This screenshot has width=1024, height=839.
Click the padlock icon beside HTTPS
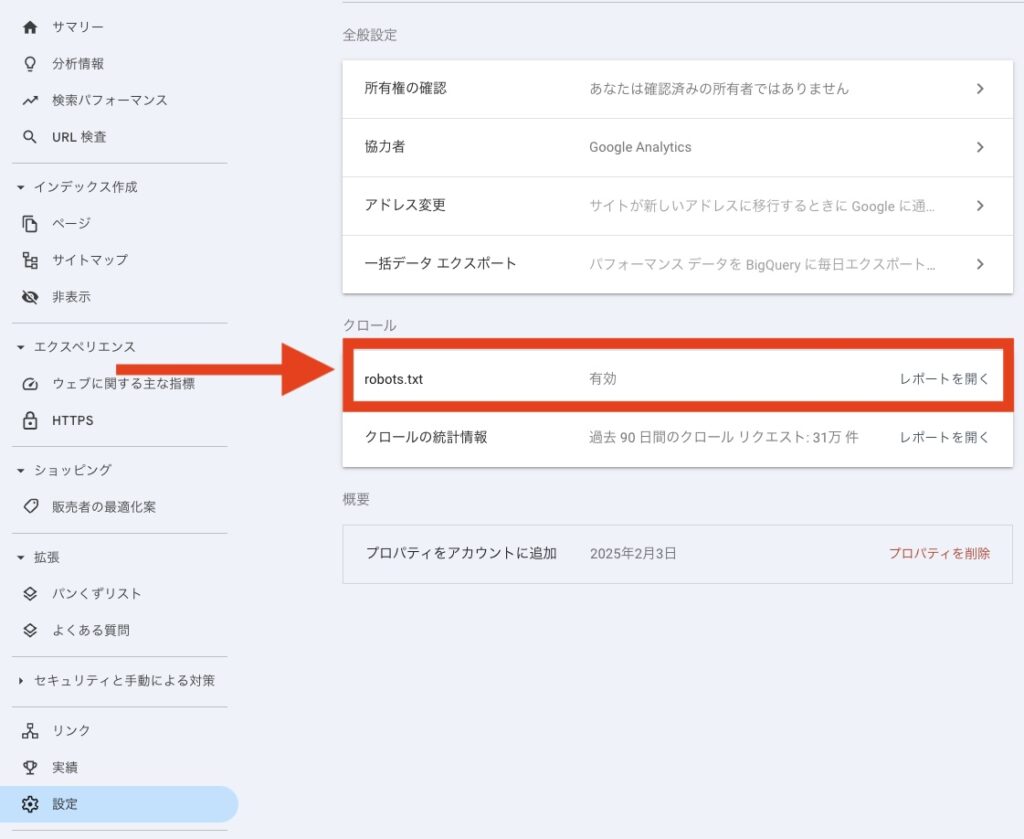30,421
